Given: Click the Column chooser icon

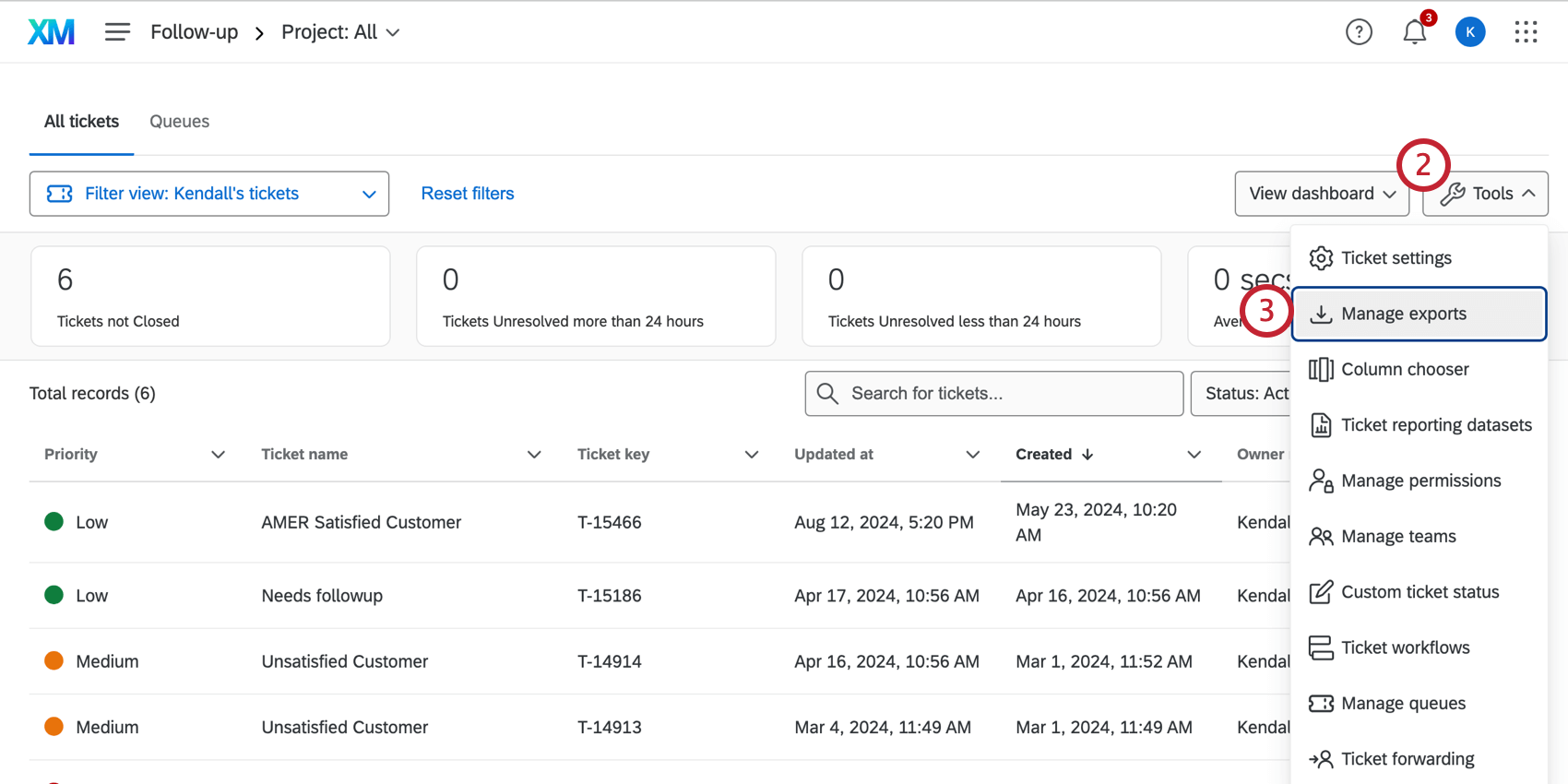Looking at the screenshot, I should coord(1321,370).
